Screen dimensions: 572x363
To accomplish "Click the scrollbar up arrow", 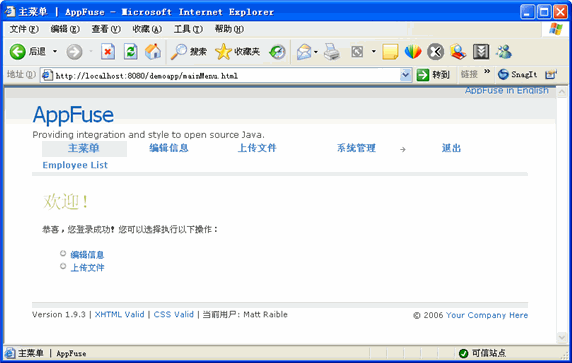I will (561, 92).
